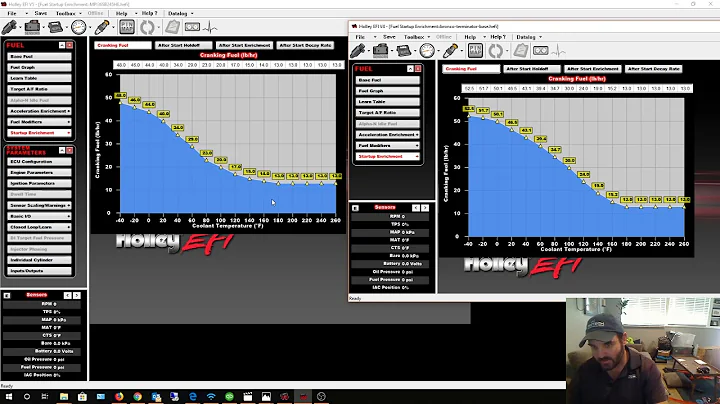Show next Sensors page in right window
The height and width of the screenshot is (404, 720).
pos(425,208)
